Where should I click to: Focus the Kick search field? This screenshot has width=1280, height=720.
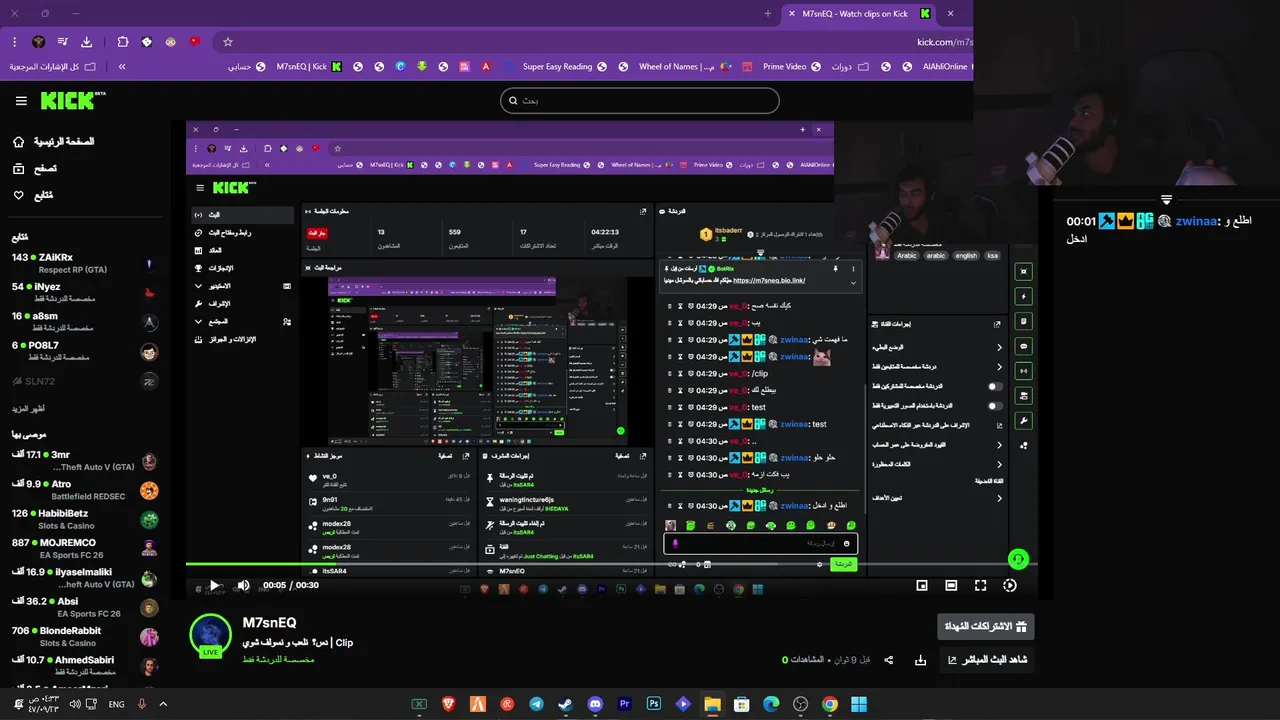(640, 100)
